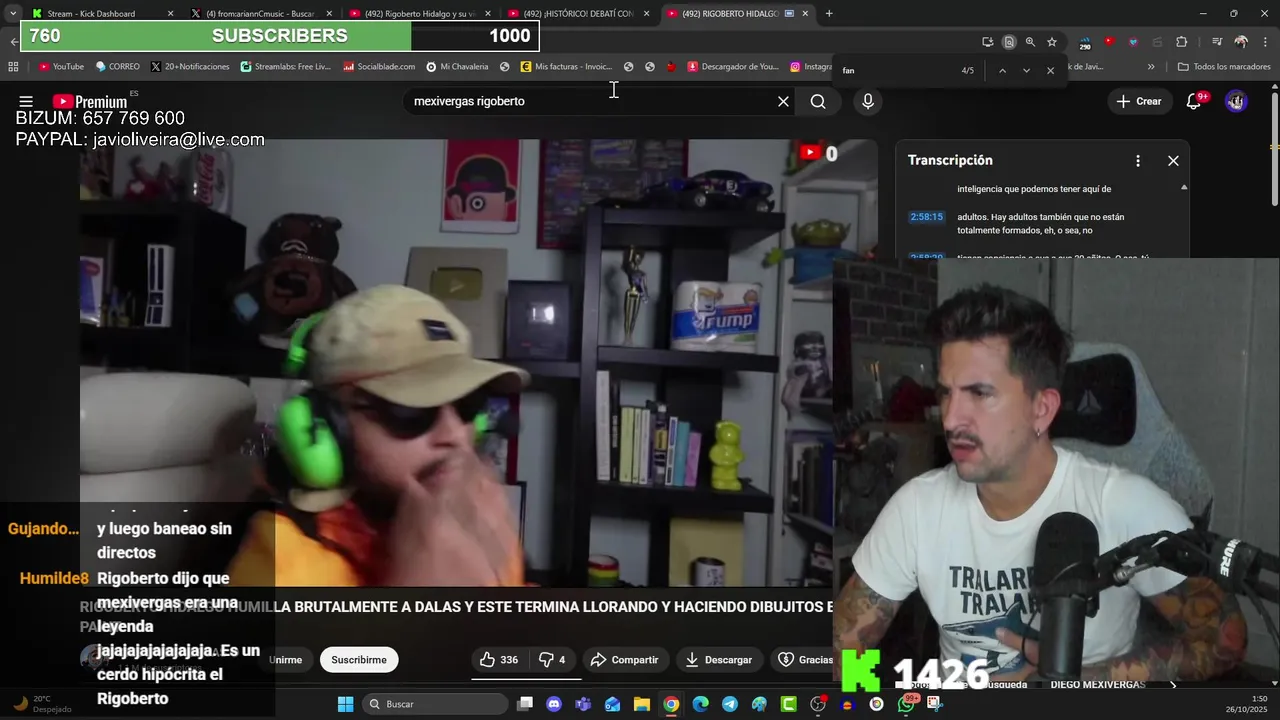Open Chrome three-dot menu

coord(1264,42)
